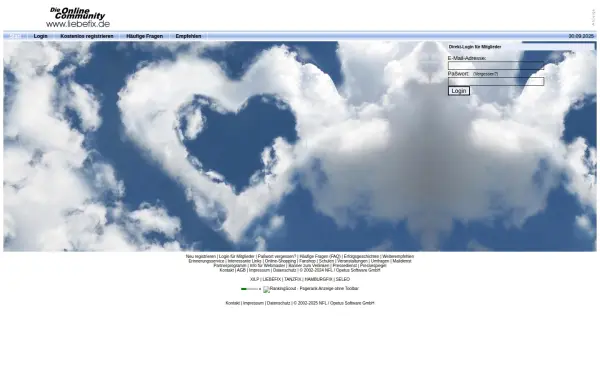Open the Fanshop footer link
The height and width of the screenshot is (375, 600).
(308, 261)
